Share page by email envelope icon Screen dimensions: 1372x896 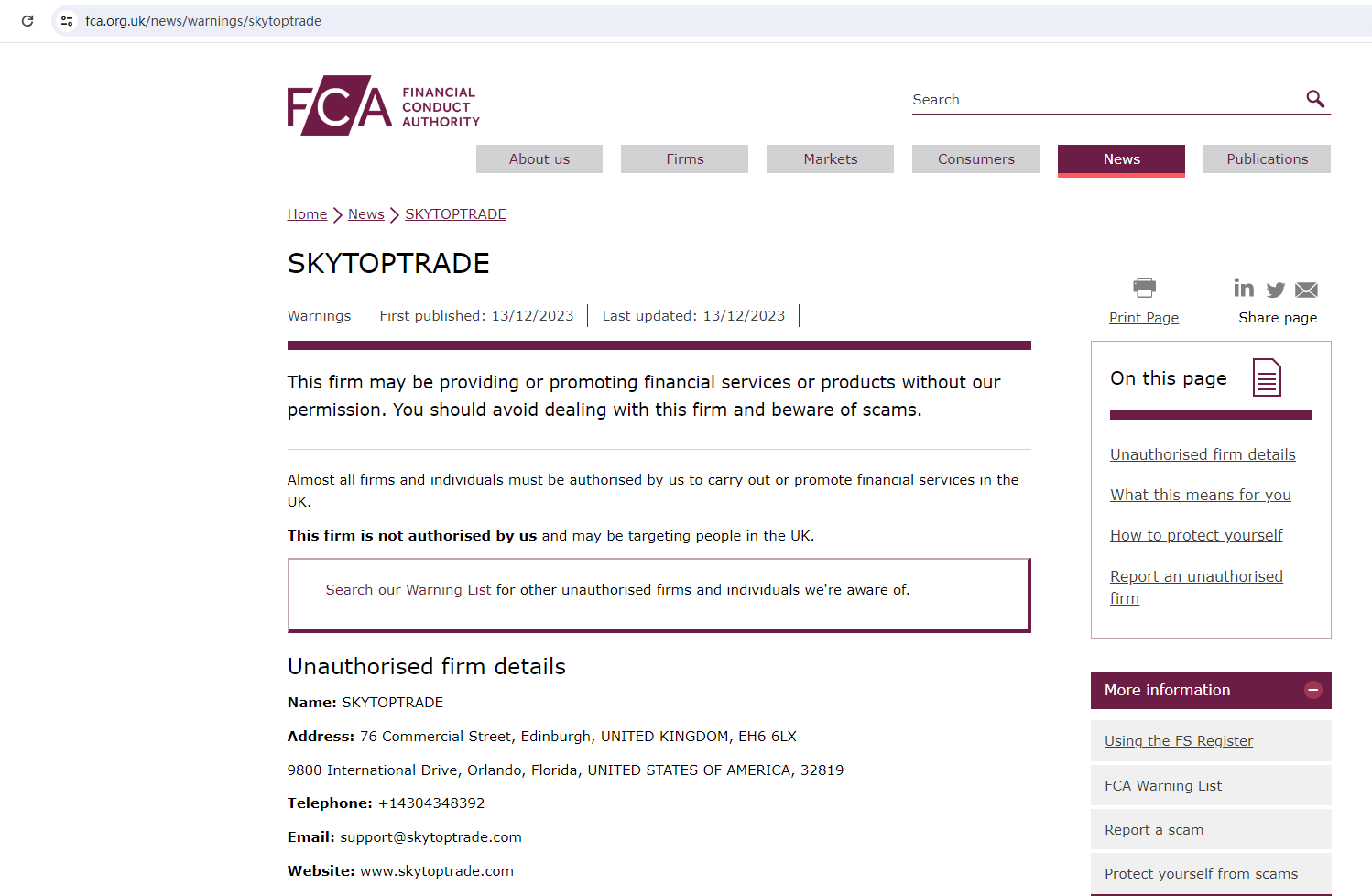point(1307,290)
